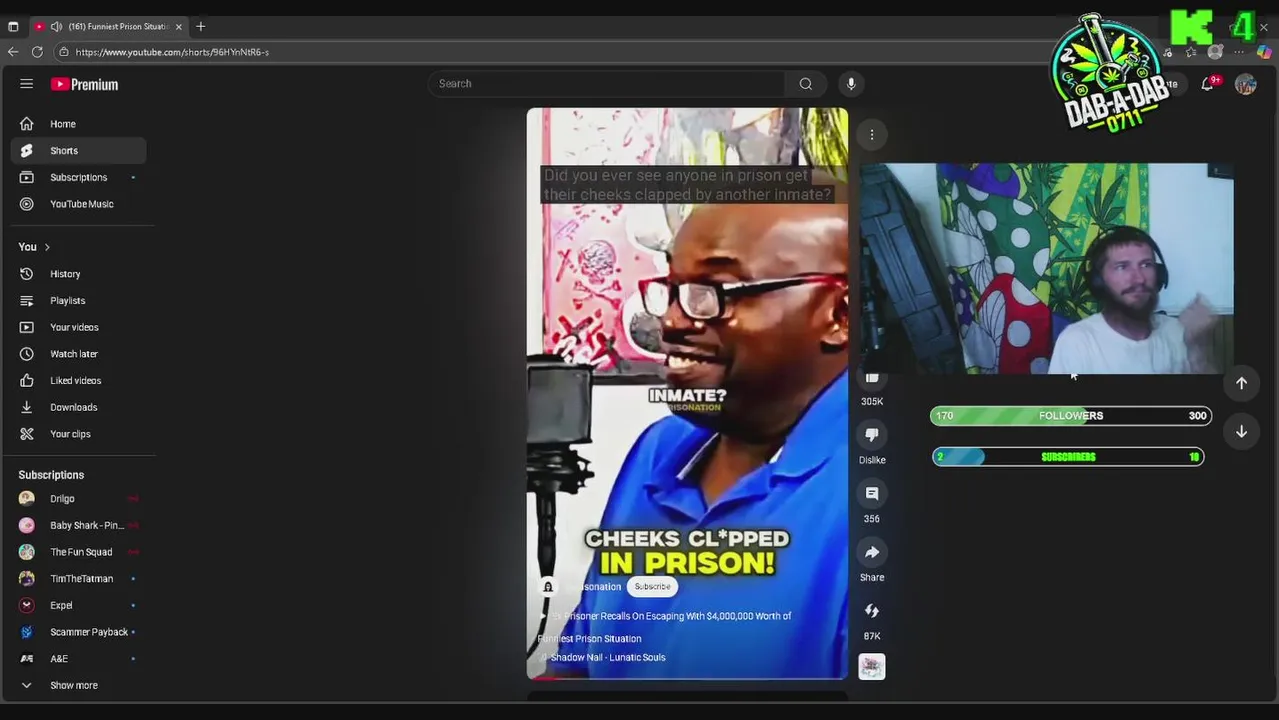The width and height of the screenshot is (1279, 720).
Task: Open the sound thumbnail below Remix
Action: tap(872, 667)
